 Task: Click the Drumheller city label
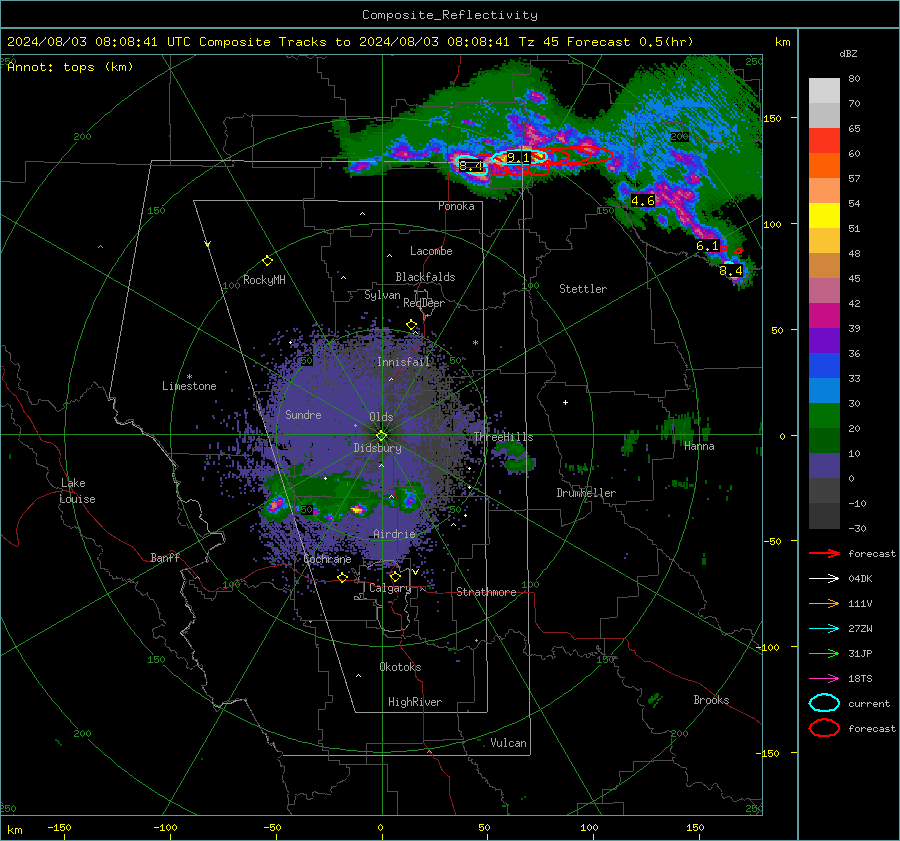(586, 493)
